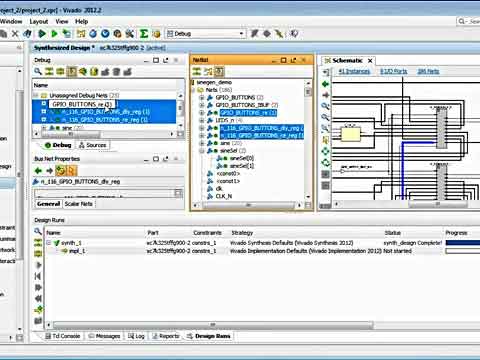480x360 pixels.
Task: Click the collapse all icon in Netlist toolbar
Action: tap(197, 71)
